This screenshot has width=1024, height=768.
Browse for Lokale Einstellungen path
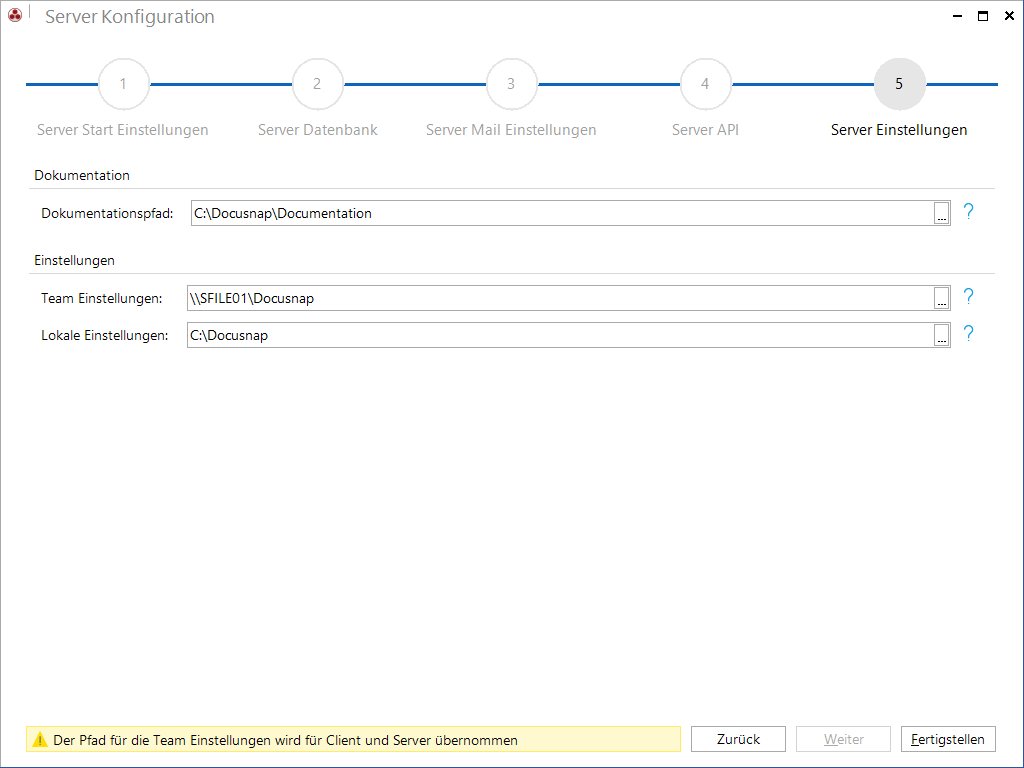pos(941,335)
